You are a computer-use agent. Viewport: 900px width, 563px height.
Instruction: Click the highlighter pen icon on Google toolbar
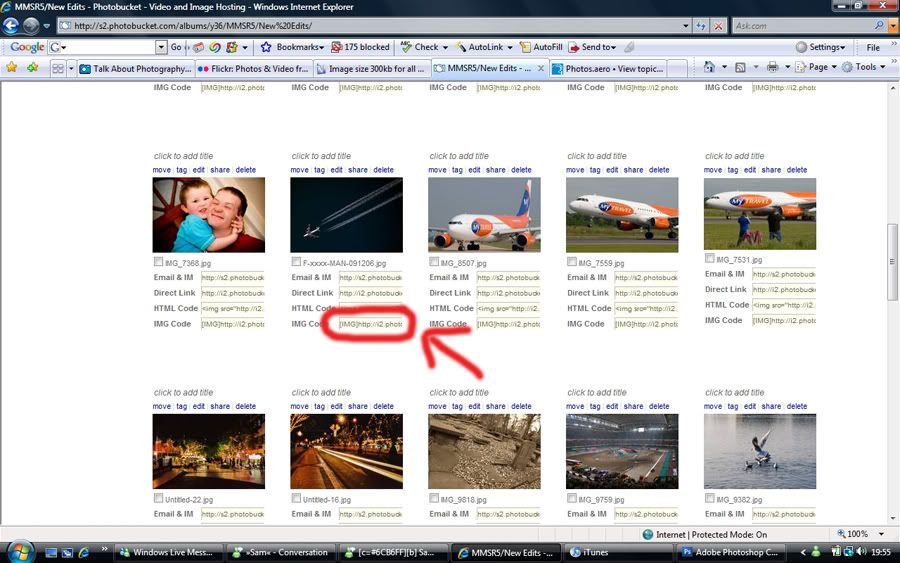coord(630,47)
